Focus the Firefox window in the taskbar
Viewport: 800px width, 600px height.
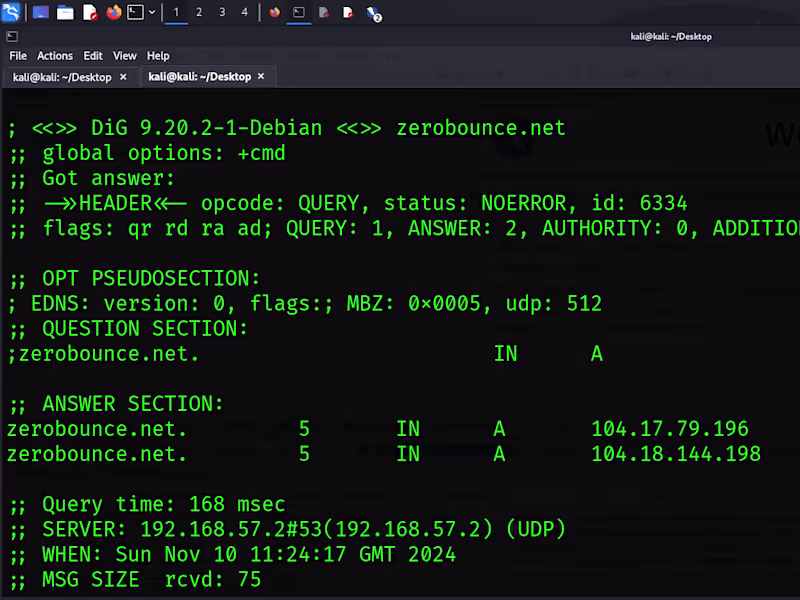(x=274, y=12)
